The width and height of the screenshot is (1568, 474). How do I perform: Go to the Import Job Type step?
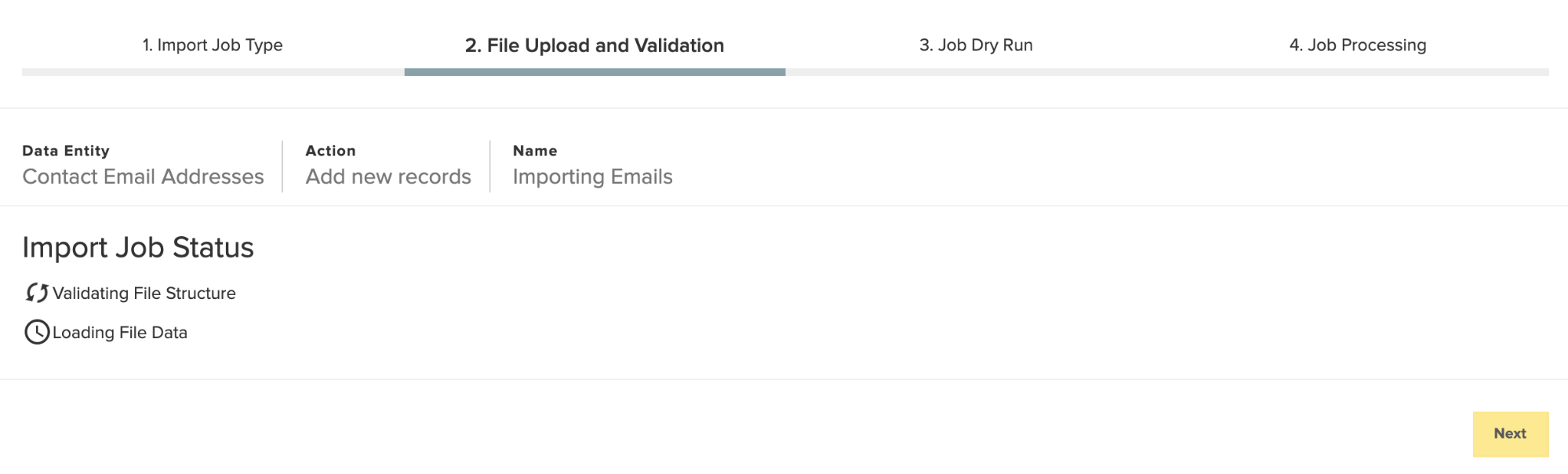click(213, 45)
